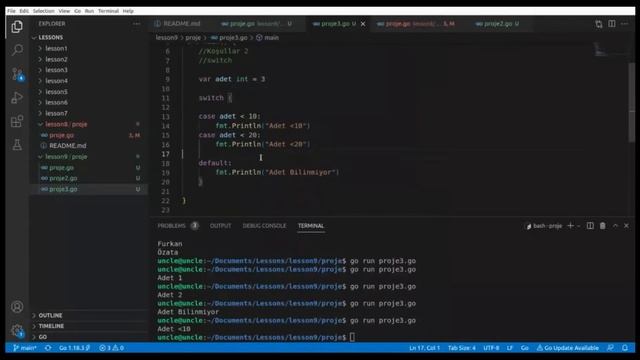Screen dimensions: 640x360
Task: Open the Terminal menu
Action: click(108, 11)
